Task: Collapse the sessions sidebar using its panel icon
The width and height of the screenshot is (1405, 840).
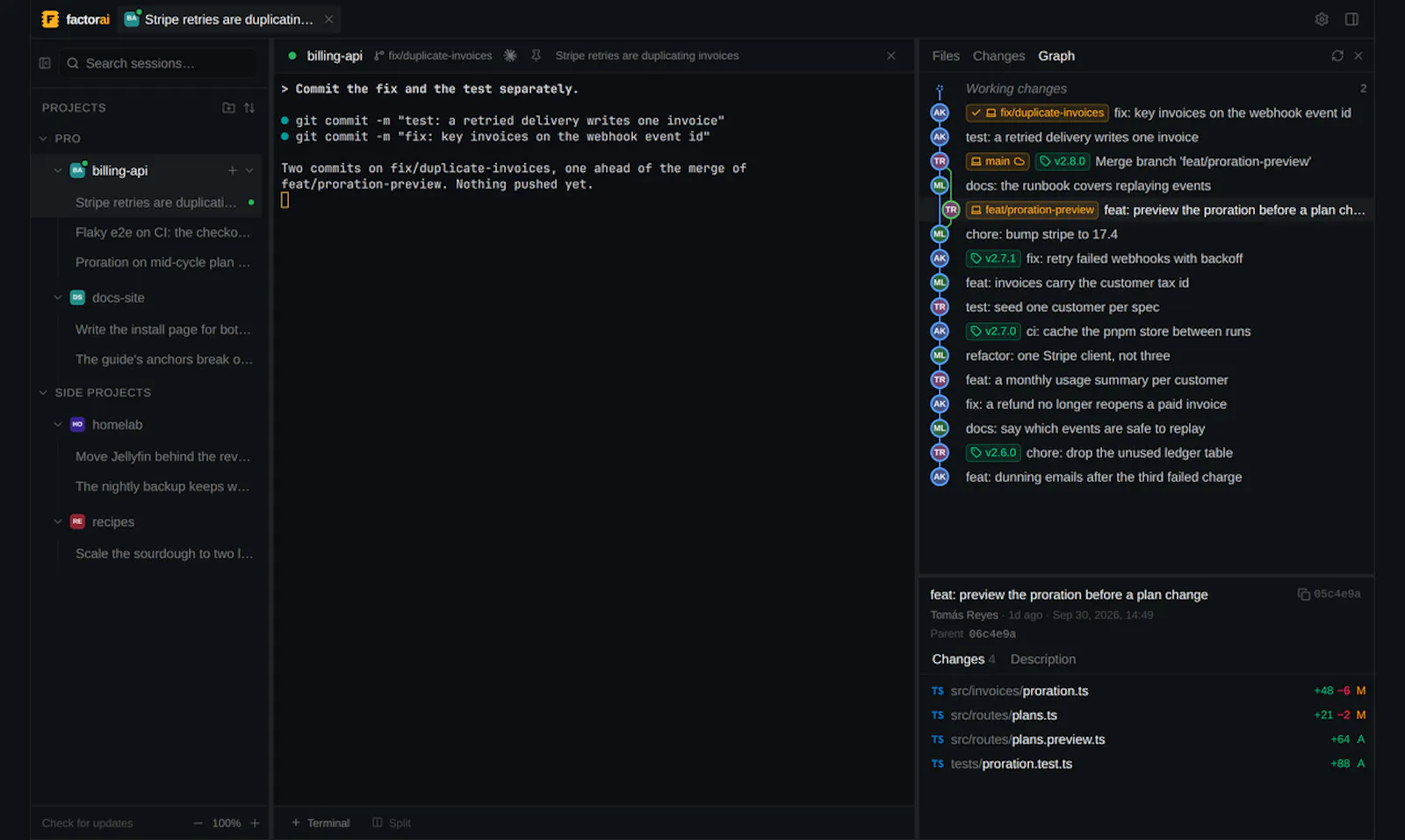Action: click(x=45, y=63)
